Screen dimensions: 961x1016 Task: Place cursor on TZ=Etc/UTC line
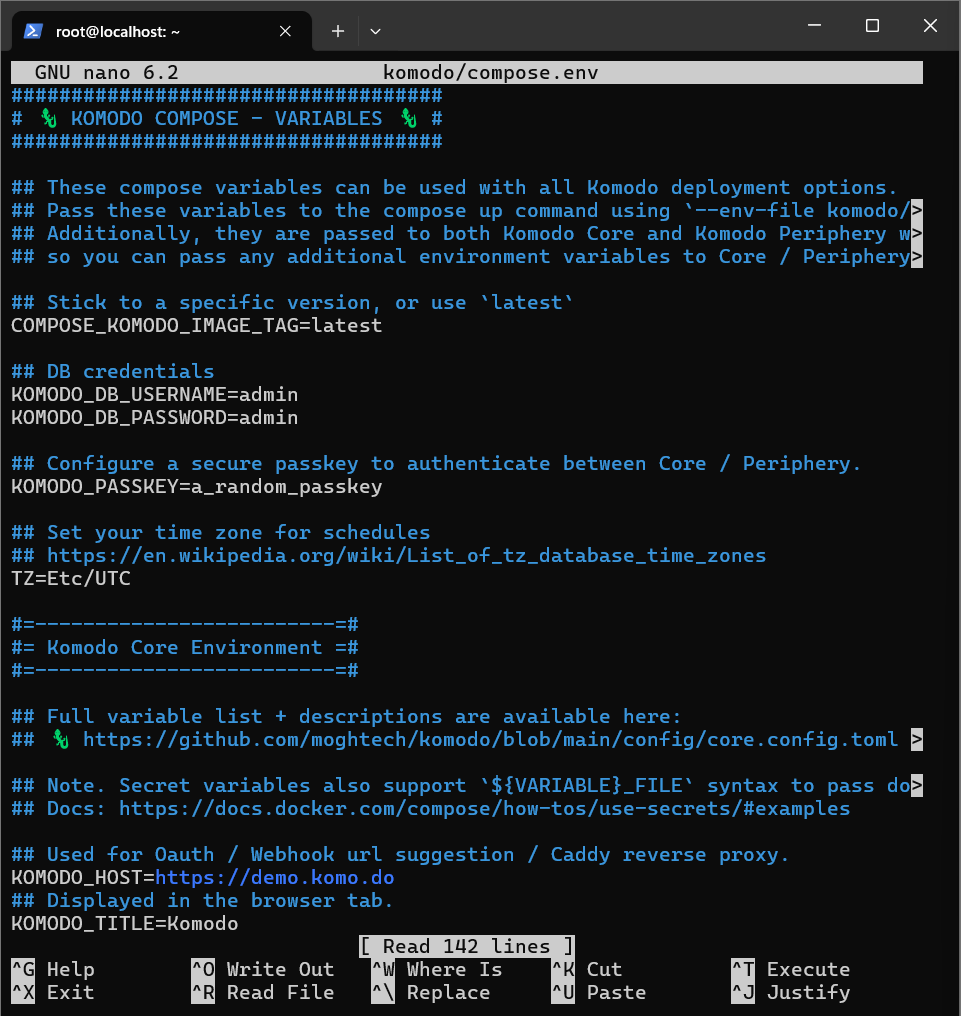pyautogui.click(x=71, y=579)
